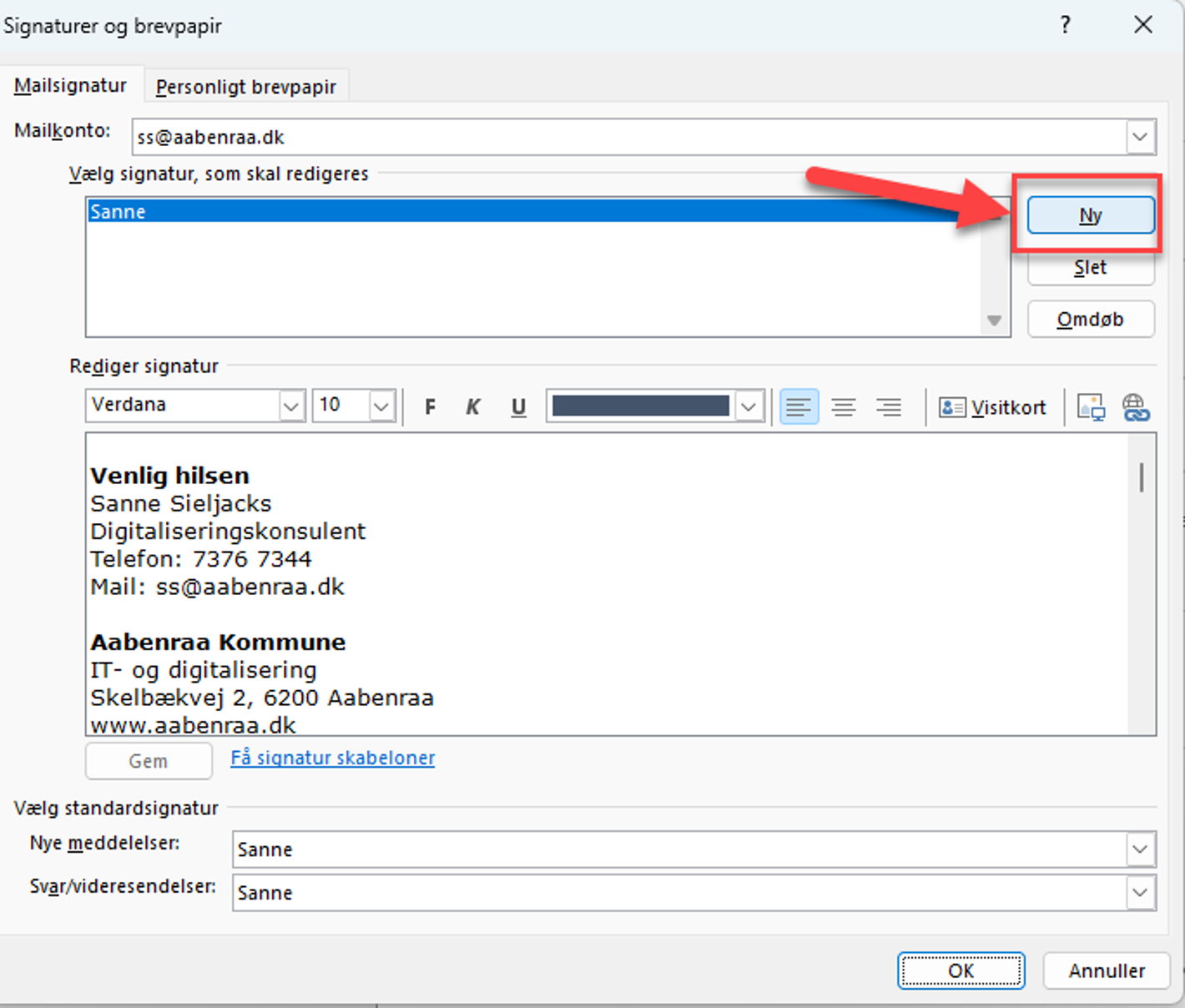Click the Ny button to create signature
The width and height of the screenshot is (1185, 1008).
click(1090, 216)
